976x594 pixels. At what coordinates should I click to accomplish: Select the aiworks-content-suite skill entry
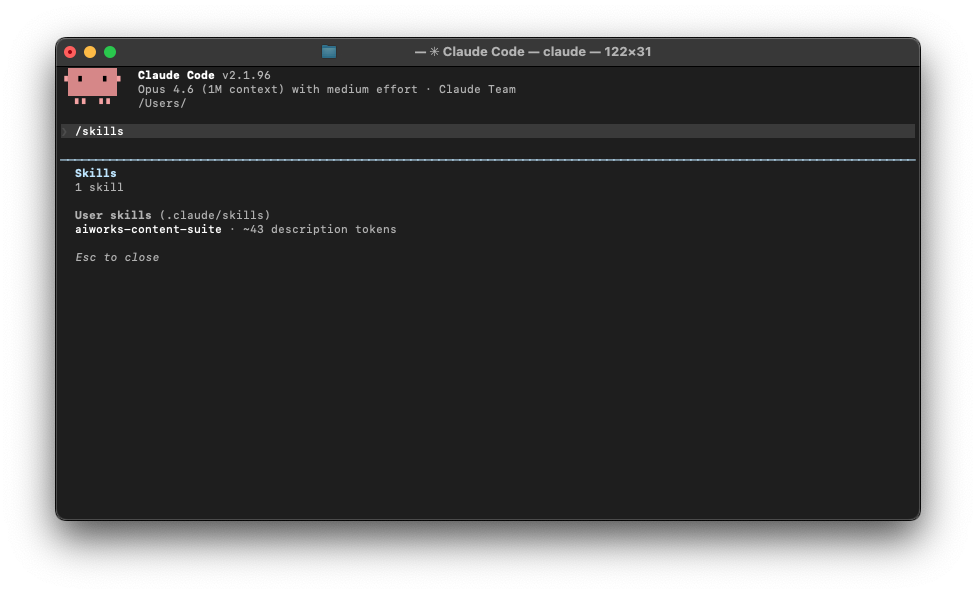tap(148, 229)
